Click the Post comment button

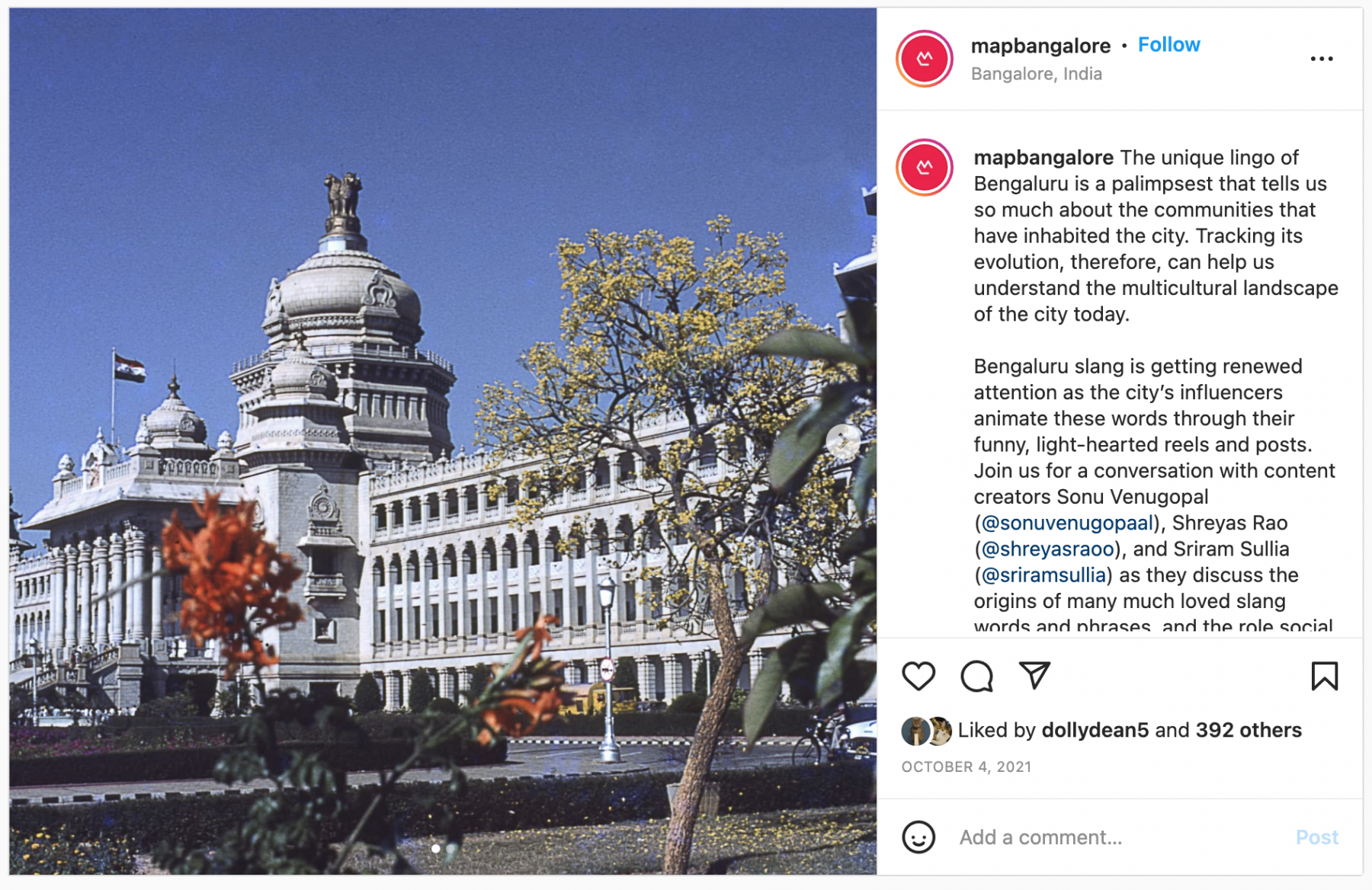[x=1316, y=837]
